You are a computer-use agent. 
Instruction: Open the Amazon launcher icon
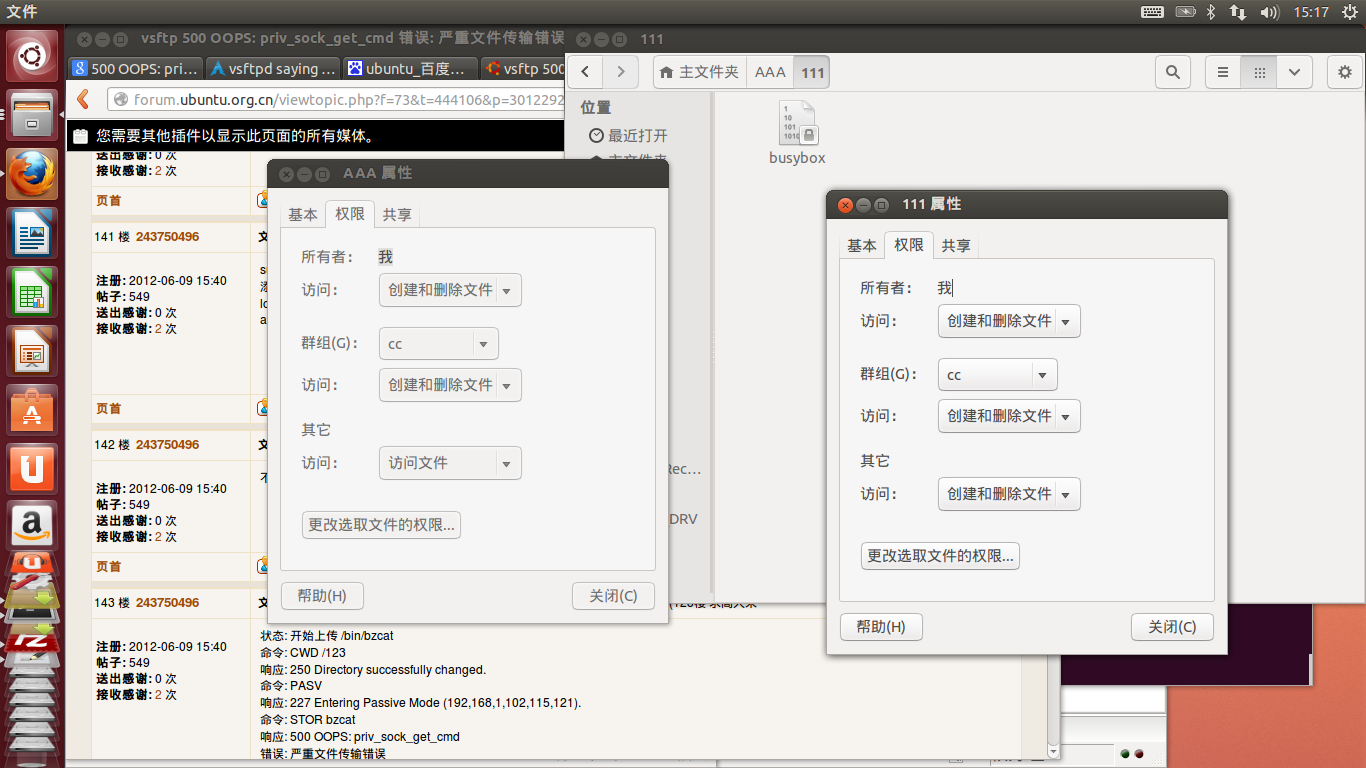(x=33, y=526)
